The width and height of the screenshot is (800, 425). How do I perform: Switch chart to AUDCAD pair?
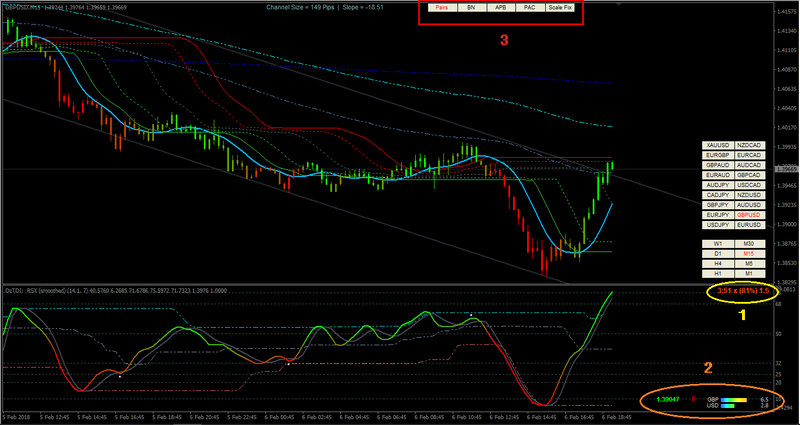tap(750, 165)
